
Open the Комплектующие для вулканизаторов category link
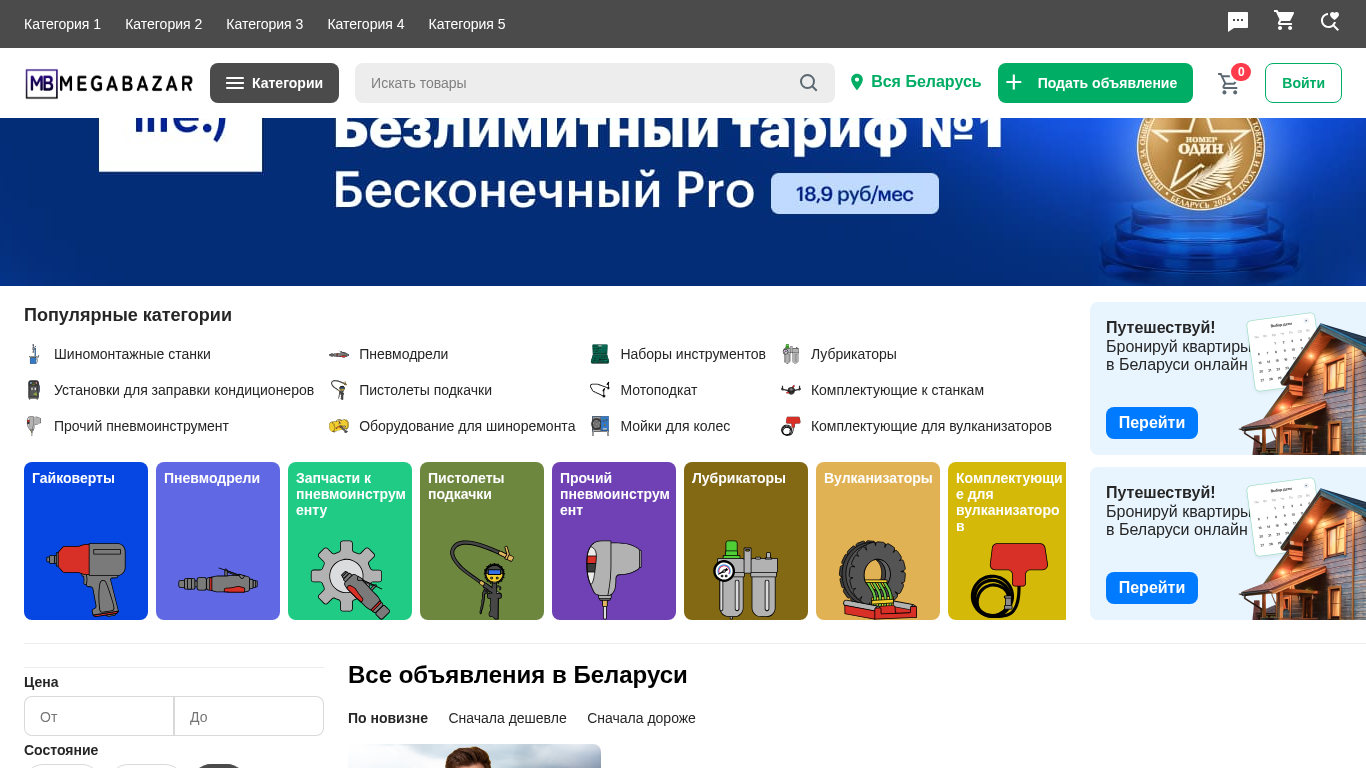(x=931, y=426)
